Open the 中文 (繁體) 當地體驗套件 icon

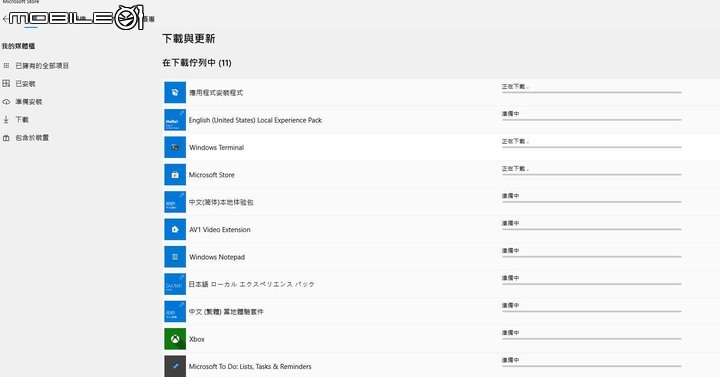pyautogui.click(x=175, y=312)
